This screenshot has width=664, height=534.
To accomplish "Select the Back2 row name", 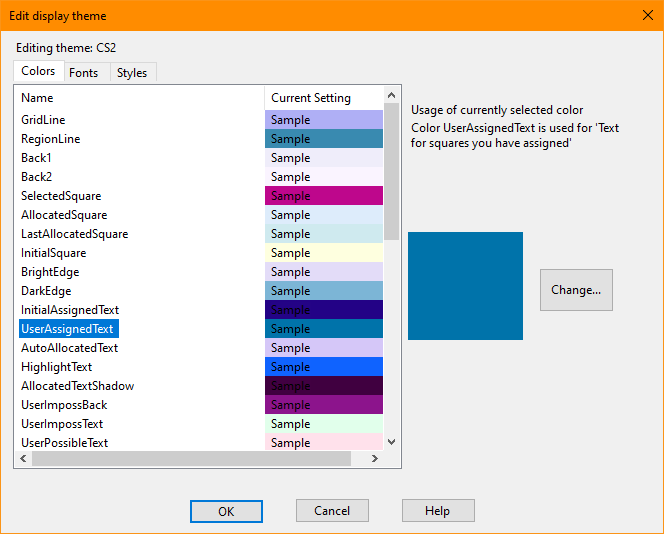I will click(36, 177).
